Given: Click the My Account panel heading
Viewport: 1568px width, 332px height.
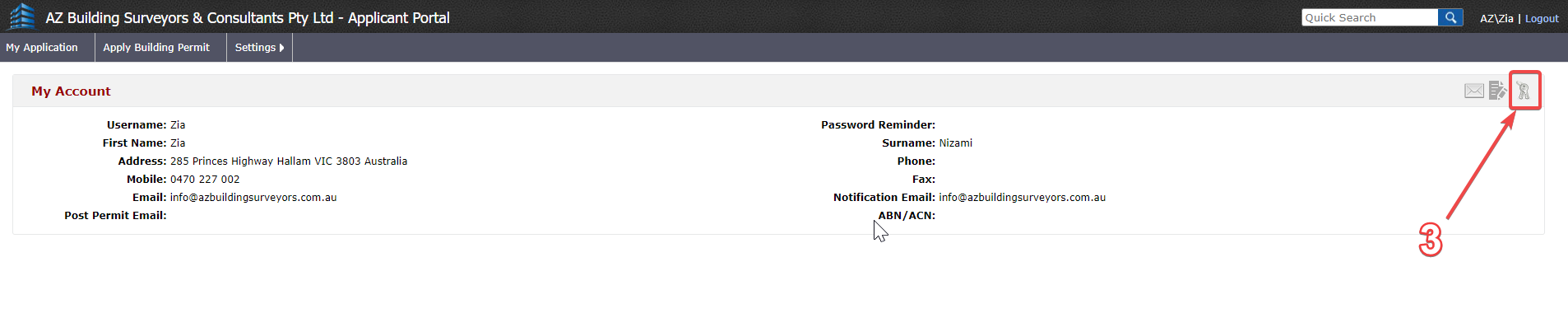Looking at the screenshot, I should click(71, 91).
